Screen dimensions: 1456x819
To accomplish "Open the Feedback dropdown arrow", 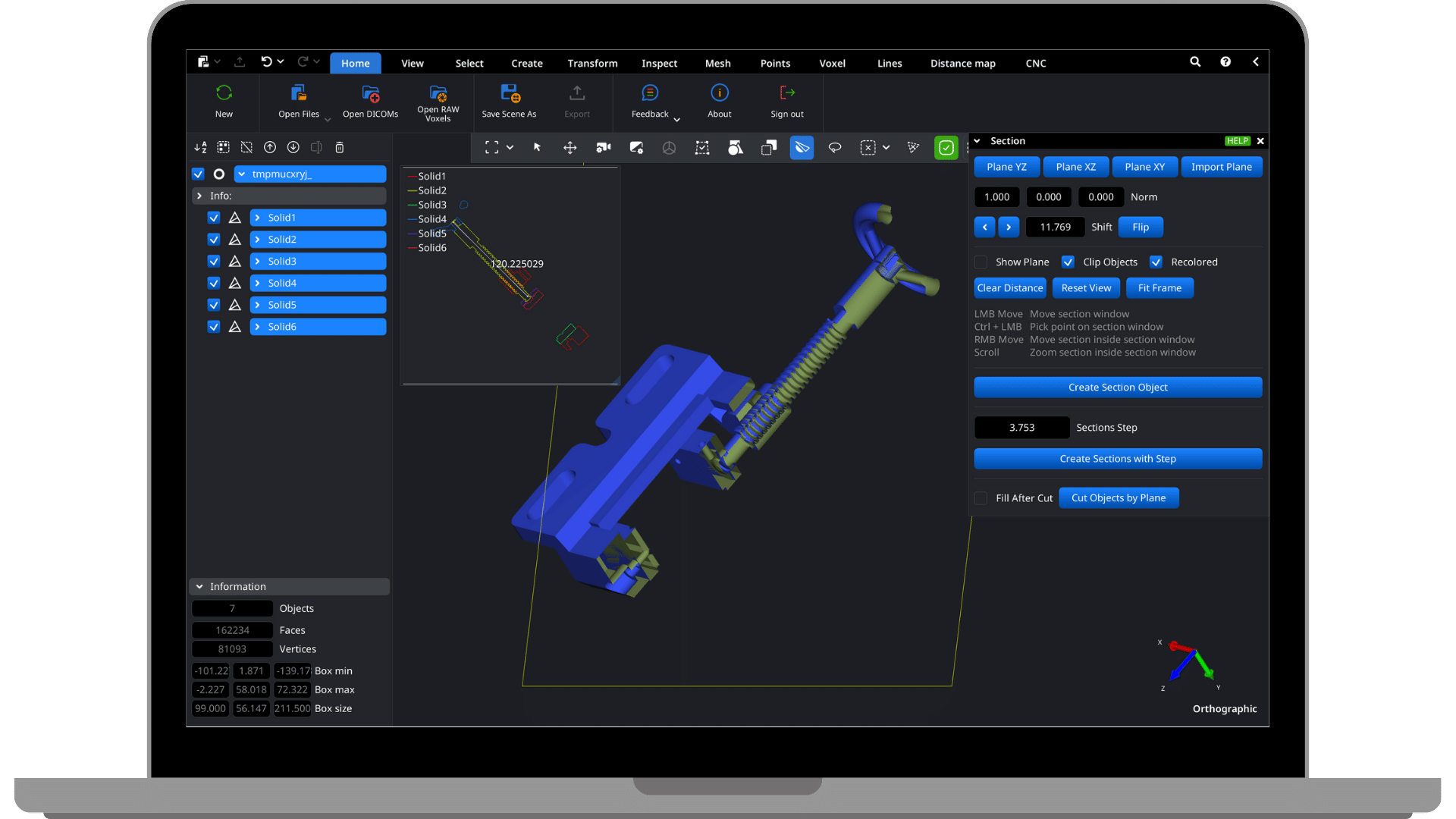I will (677, 120).
